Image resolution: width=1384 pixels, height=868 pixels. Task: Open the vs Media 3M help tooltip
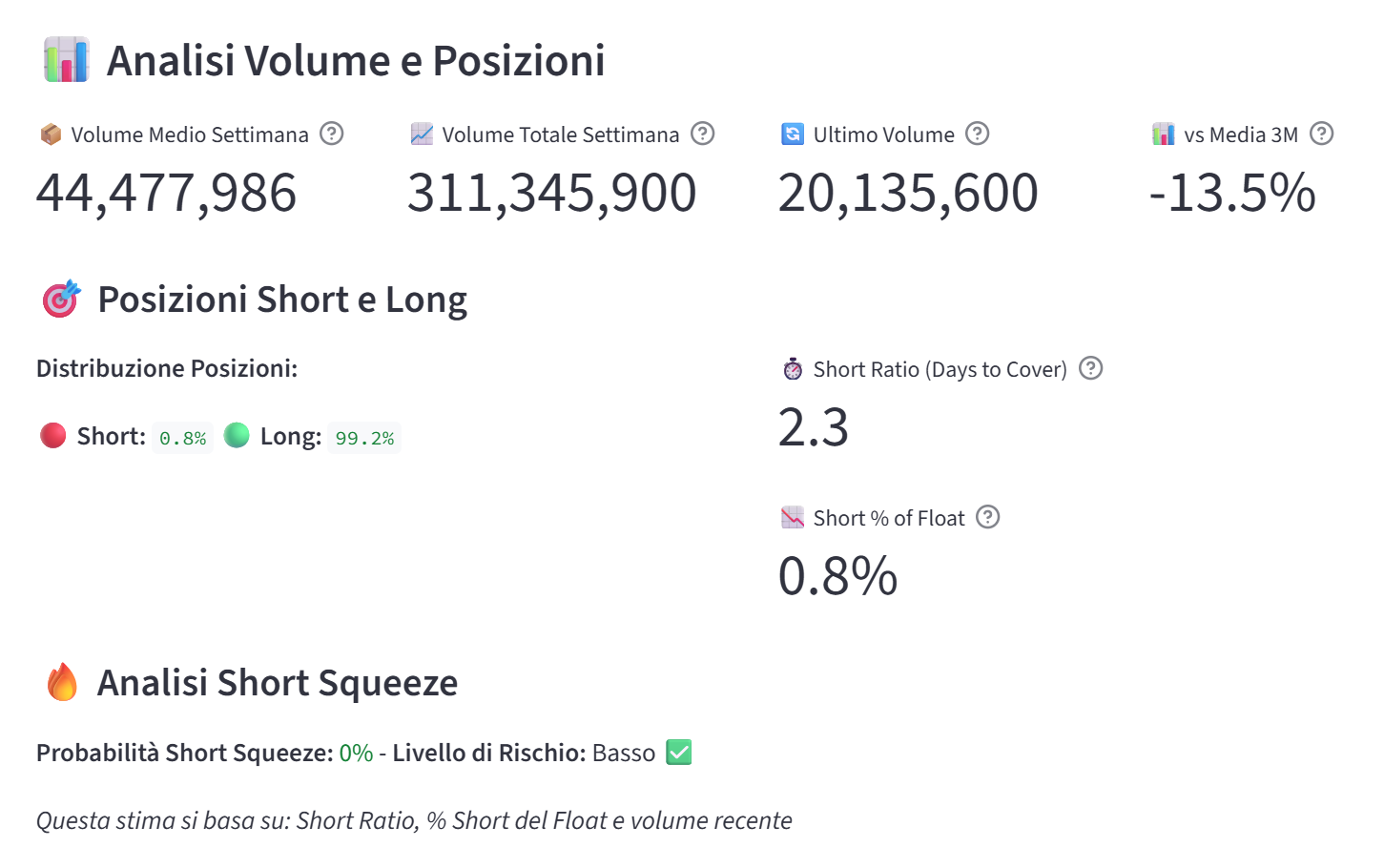1323,134
